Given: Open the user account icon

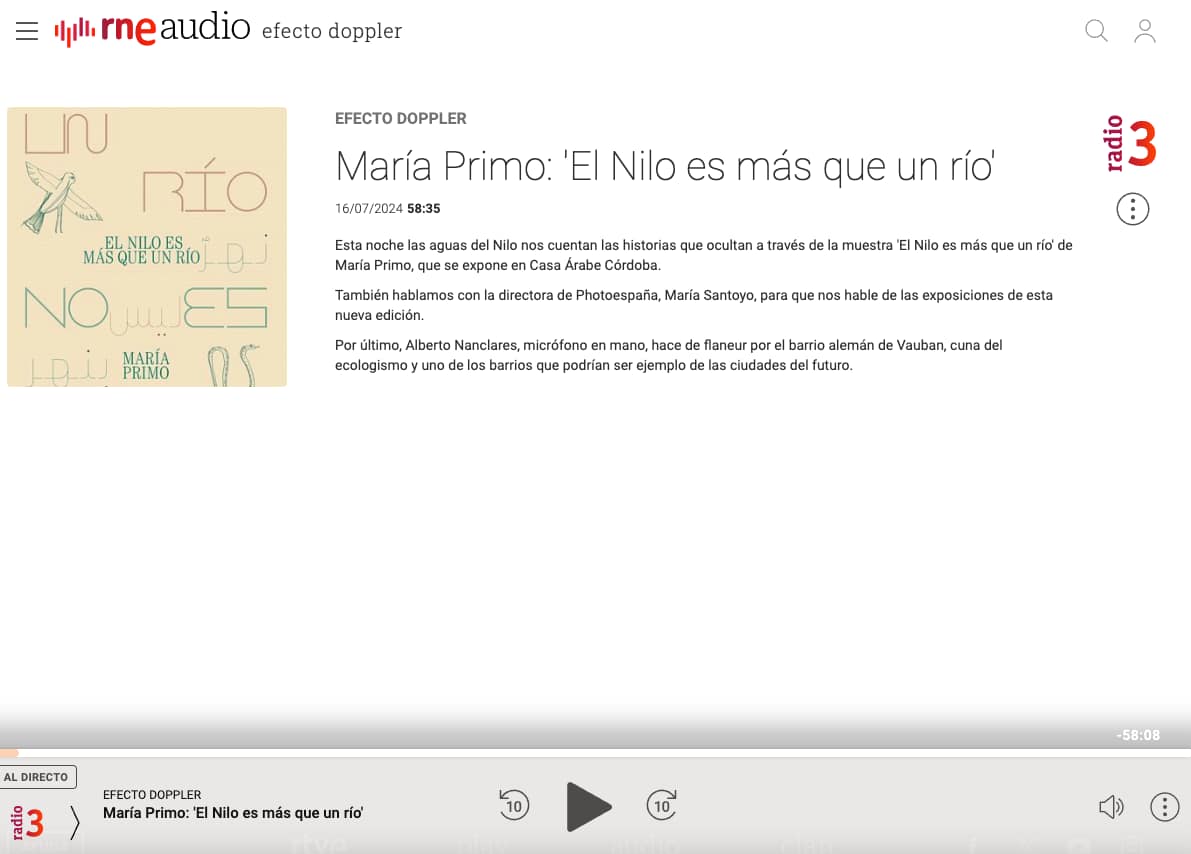Looking at the screenshot, I should (1145, 31).
